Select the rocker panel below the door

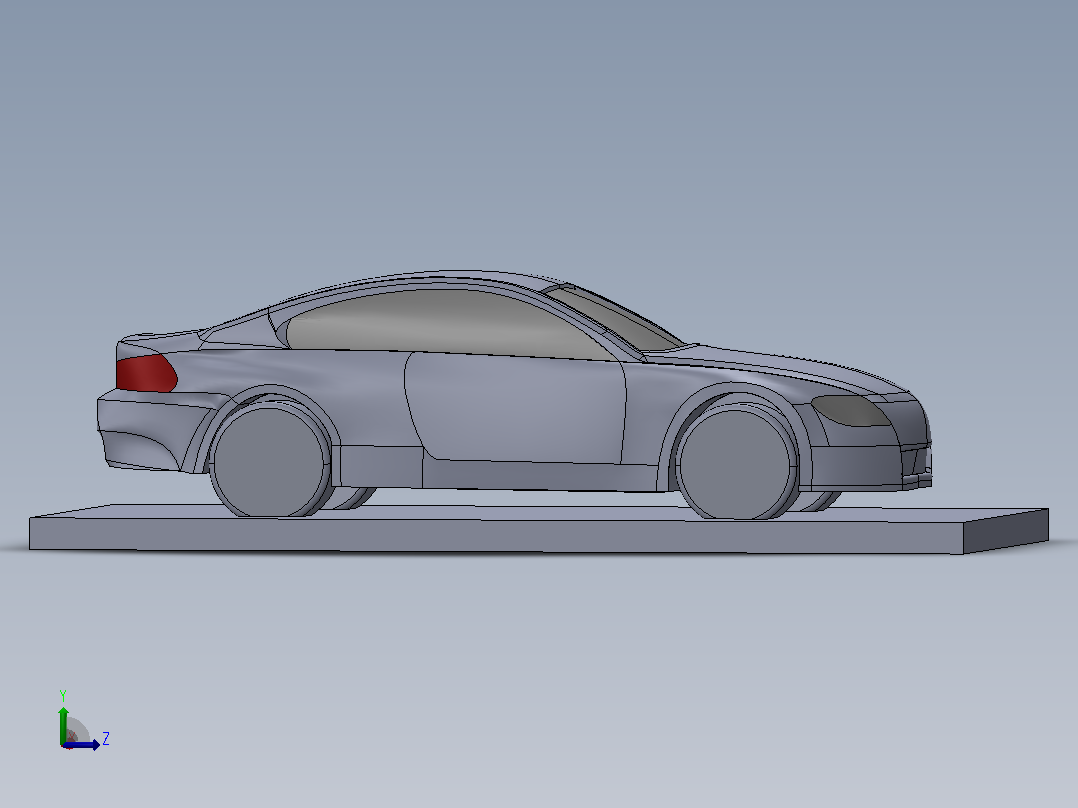pyautogui.click(x=540, y=474)
